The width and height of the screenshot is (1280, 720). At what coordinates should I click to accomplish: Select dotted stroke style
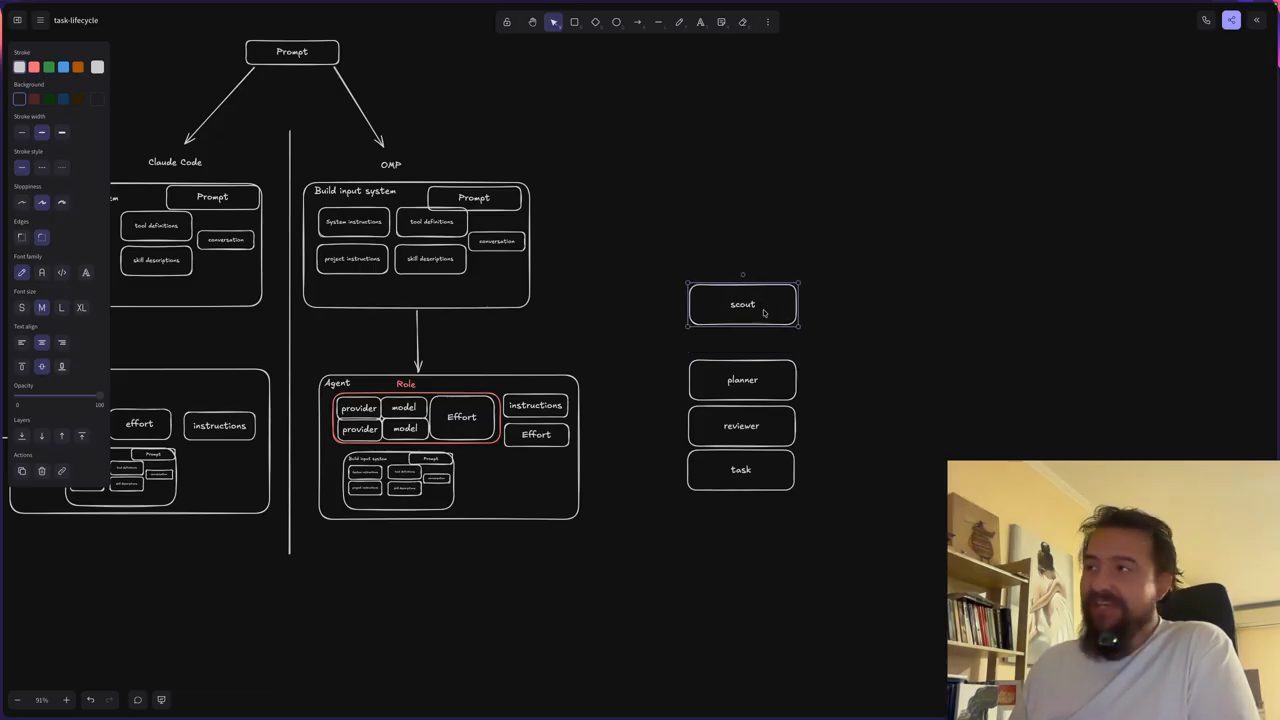click(61, 167)
